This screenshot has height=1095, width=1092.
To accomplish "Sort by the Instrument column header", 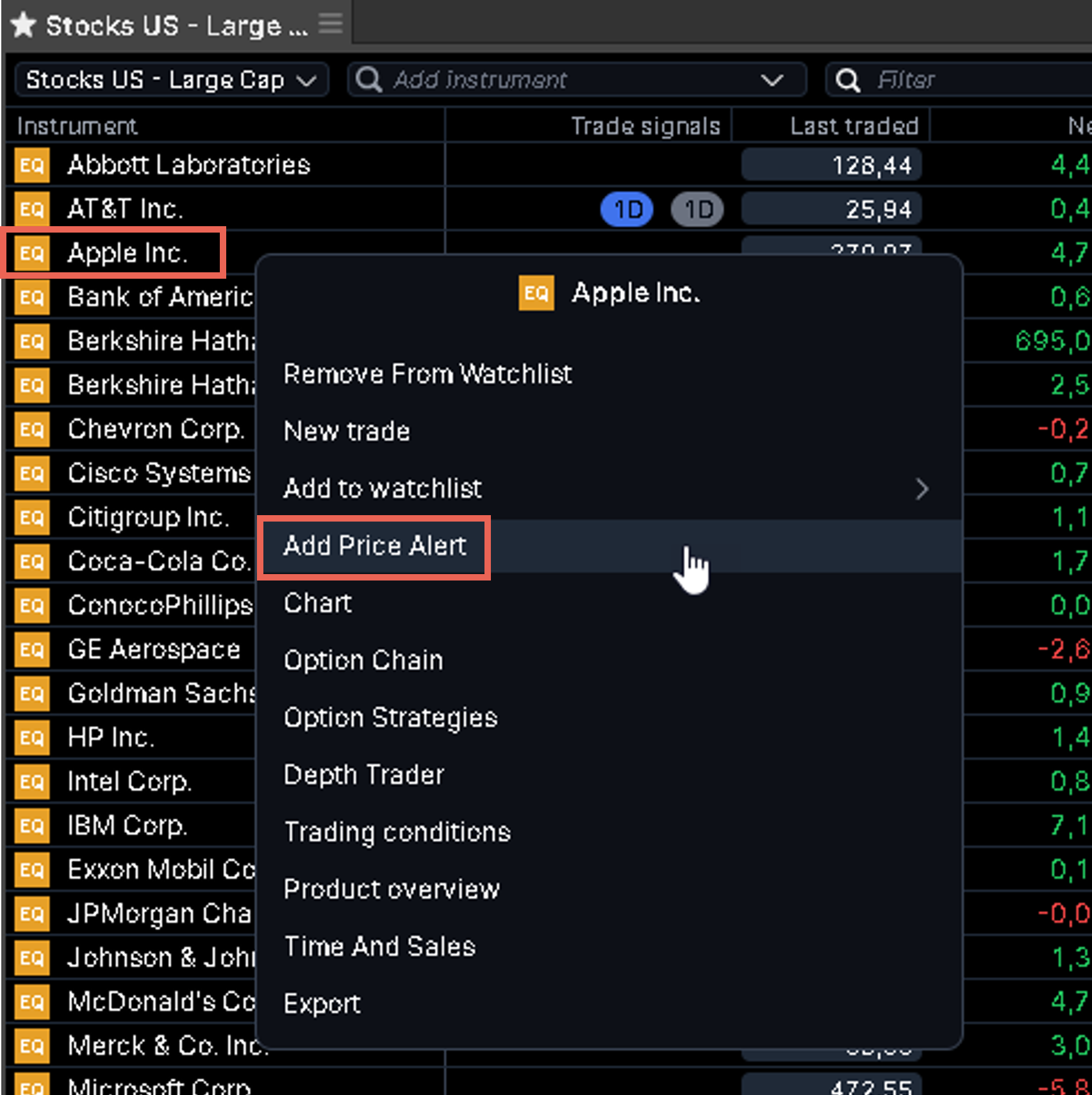I will (x=77, y=126).
